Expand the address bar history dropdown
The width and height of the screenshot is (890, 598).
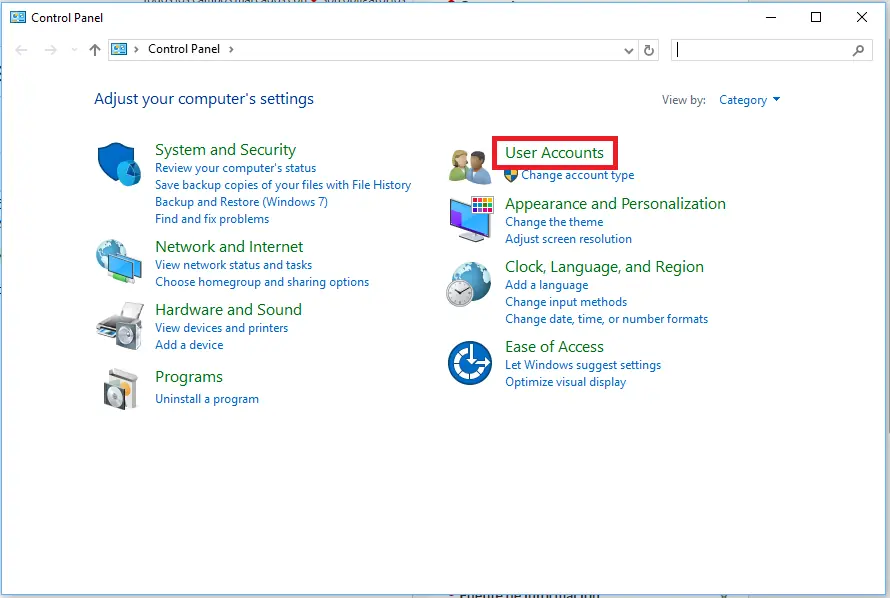point(628,50)
